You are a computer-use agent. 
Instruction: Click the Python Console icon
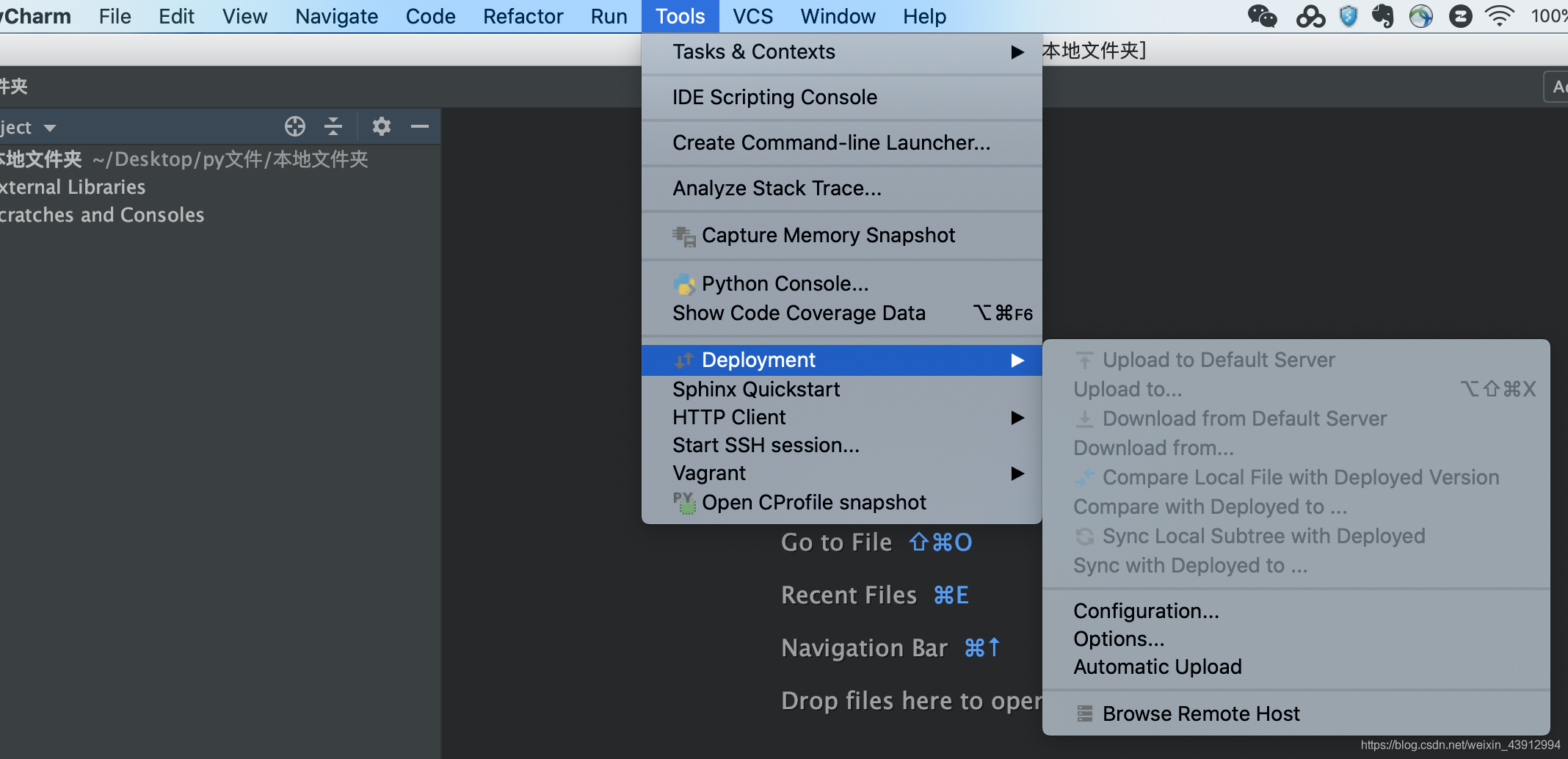[683, 284]
